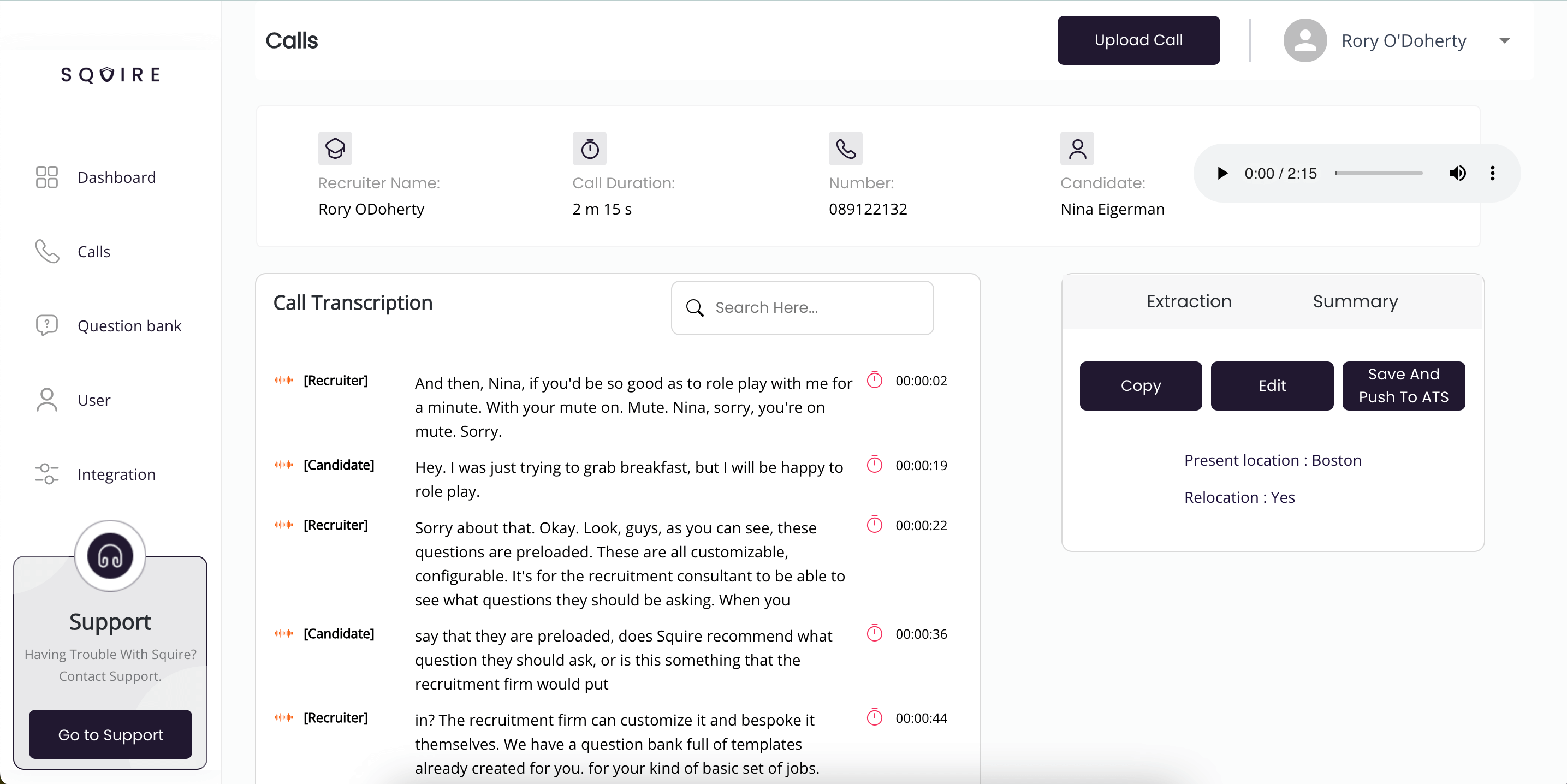Viewport: 1567px width, 784px height.
Task: Open Rory O'Doherty account dropdown arrow
Action: click(x=1504, y=41)
